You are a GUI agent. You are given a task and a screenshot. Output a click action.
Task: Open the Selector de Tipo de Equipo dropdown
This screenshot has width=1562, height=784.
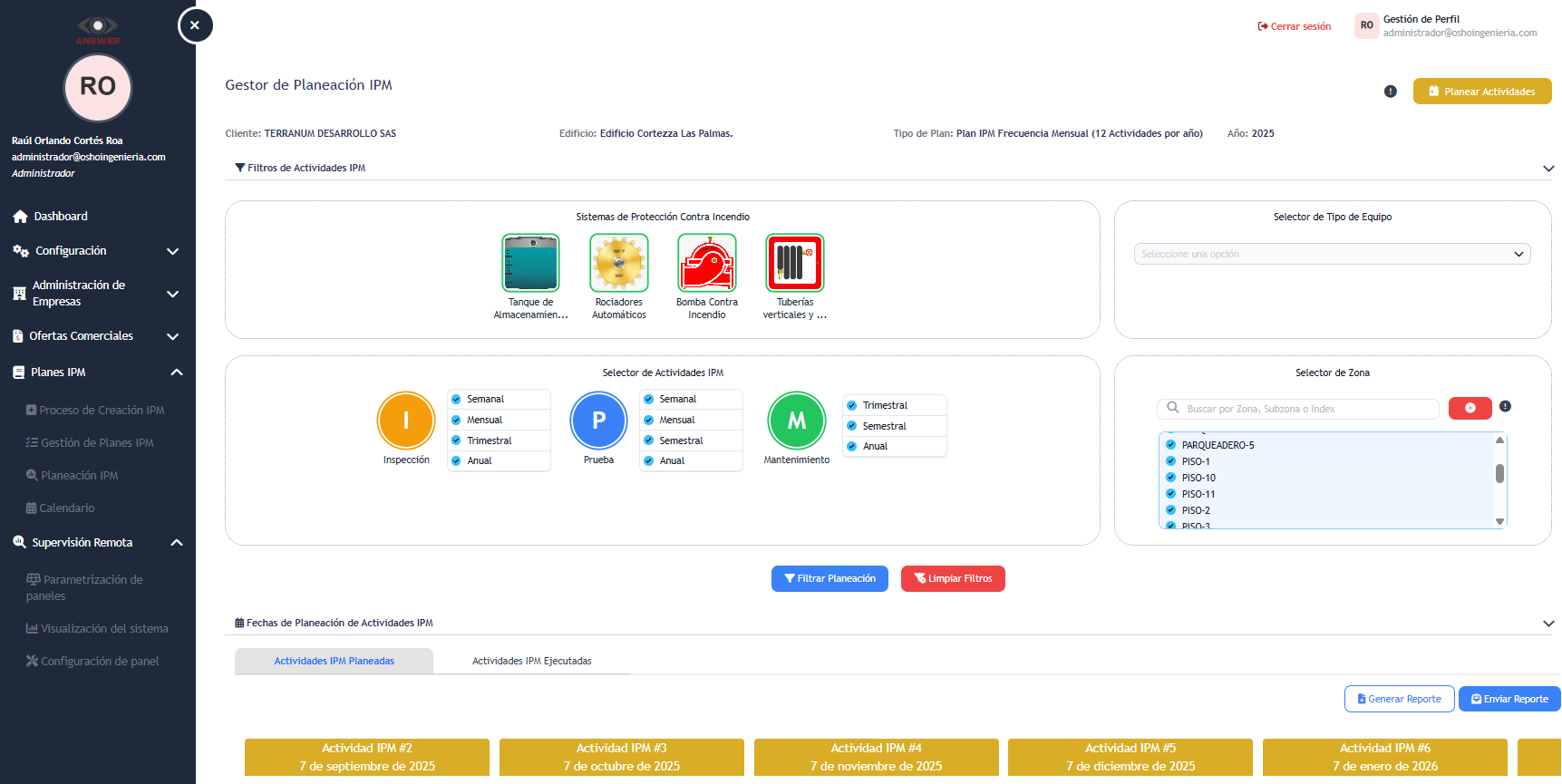click(1332, 254)
